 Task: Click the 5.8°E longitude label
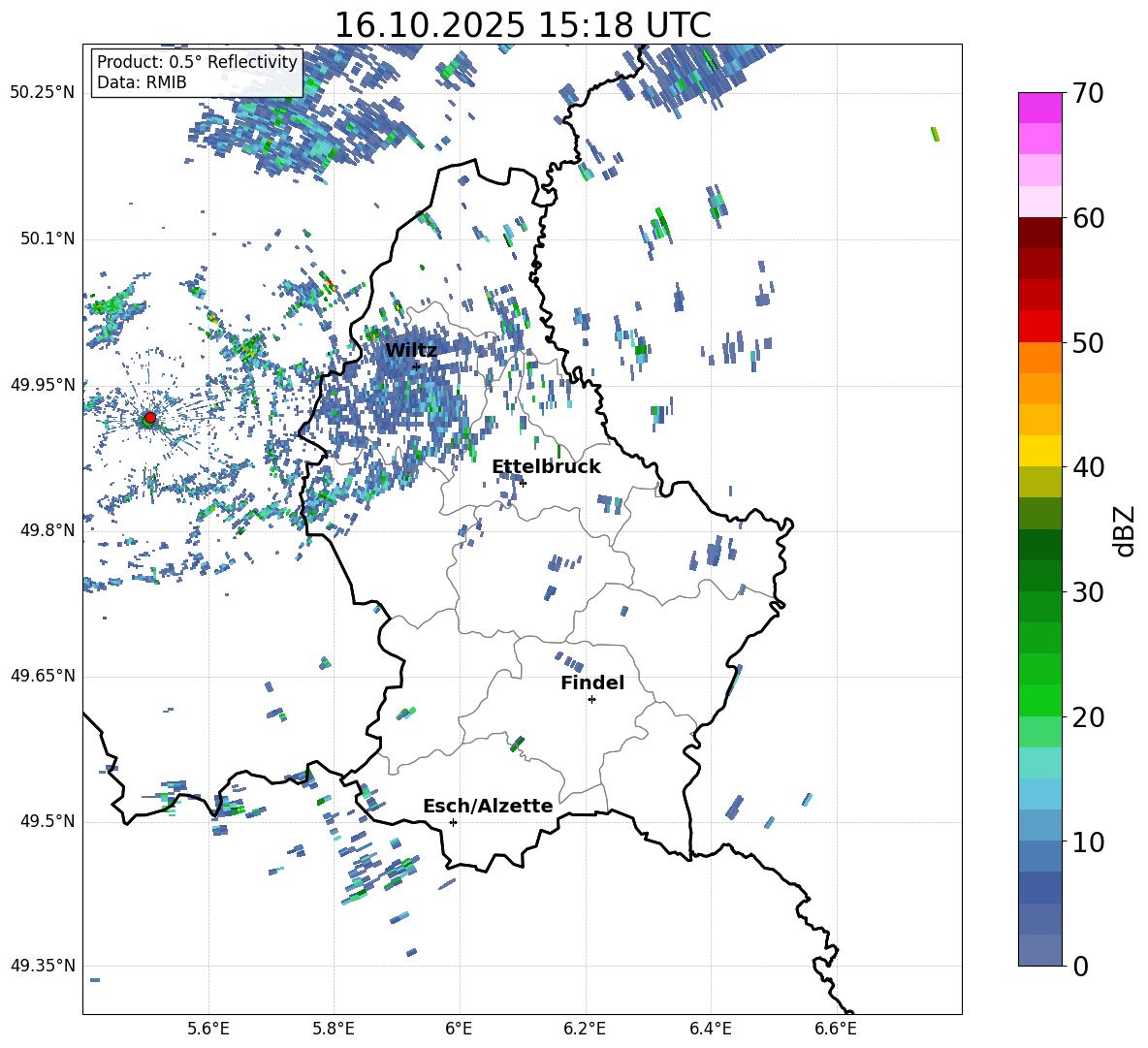point(334,1030)
